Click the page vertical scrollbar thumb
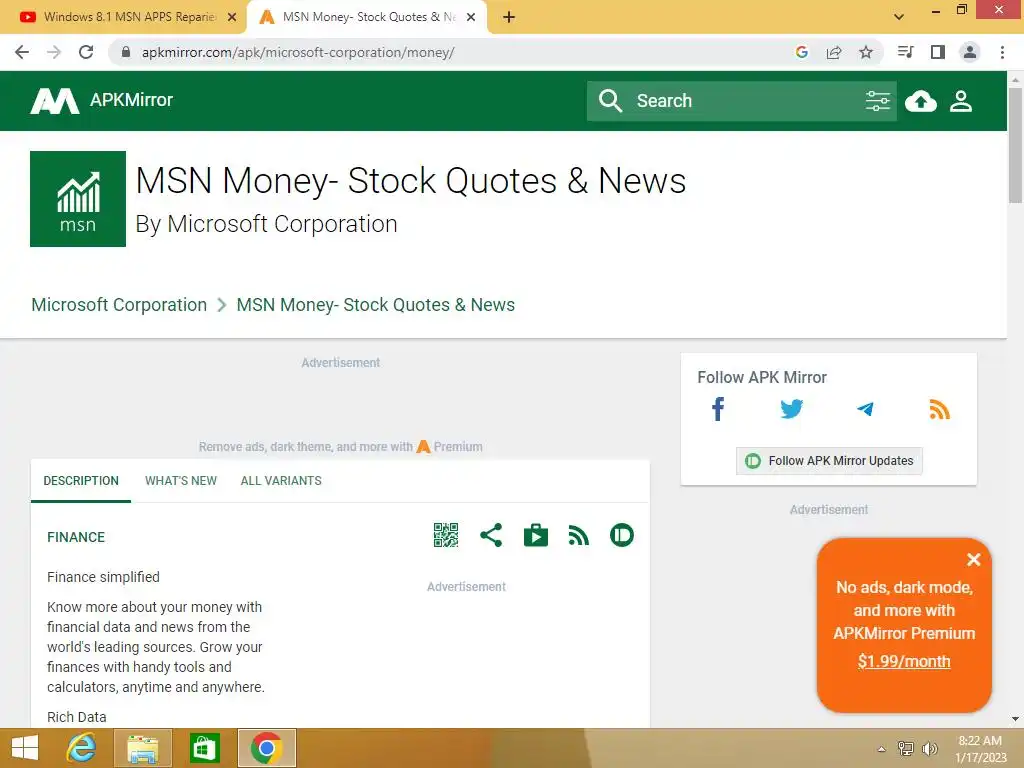 [1015, 145]
